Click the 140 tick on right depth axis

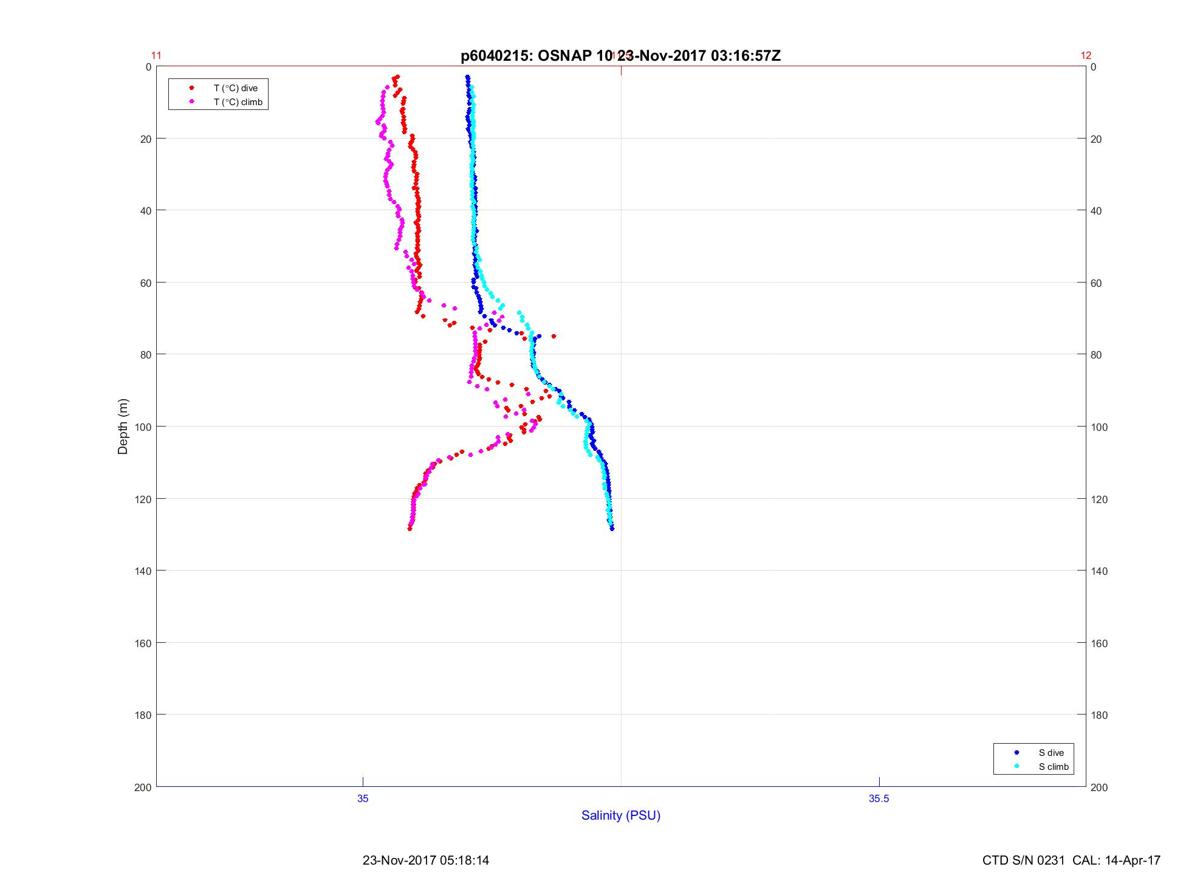pyautogui.click(x=1100, y=571)
